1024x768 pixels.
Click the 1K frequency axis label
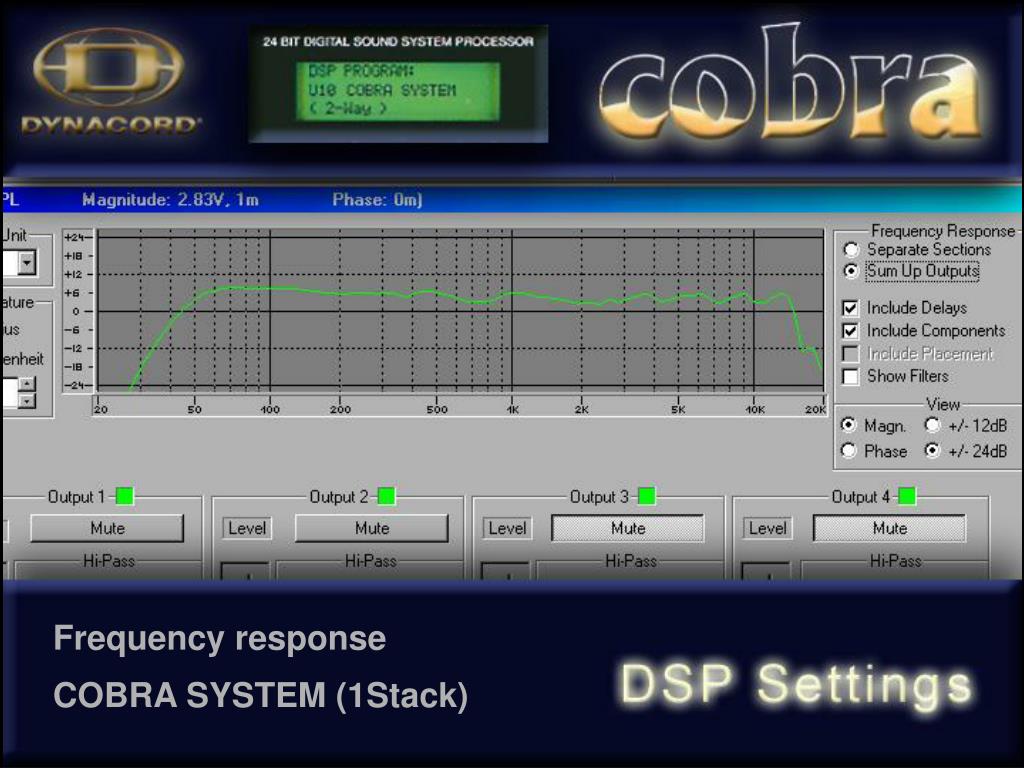[513, 409]
